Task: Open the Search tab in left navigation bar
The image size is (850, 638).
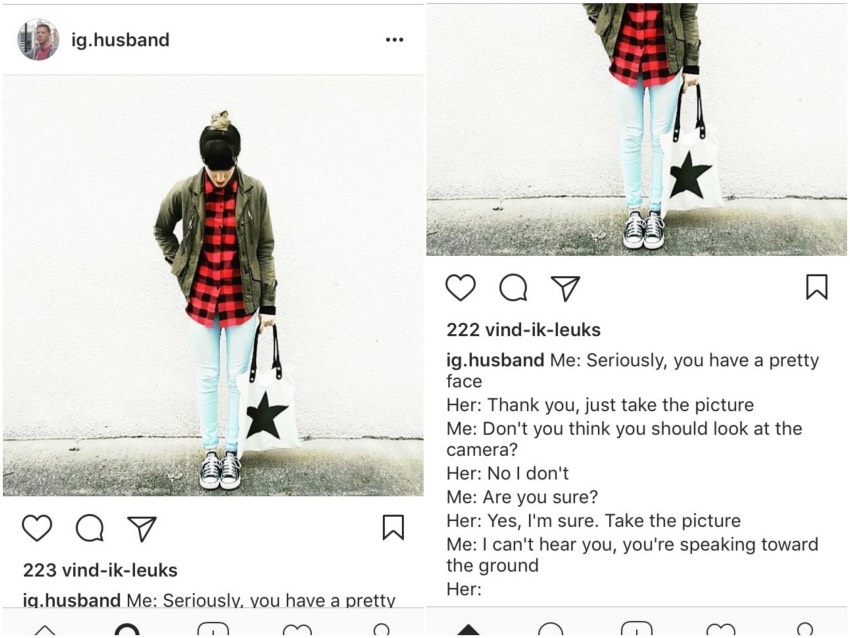Action: pyautogui.click(x=127, y=629)
